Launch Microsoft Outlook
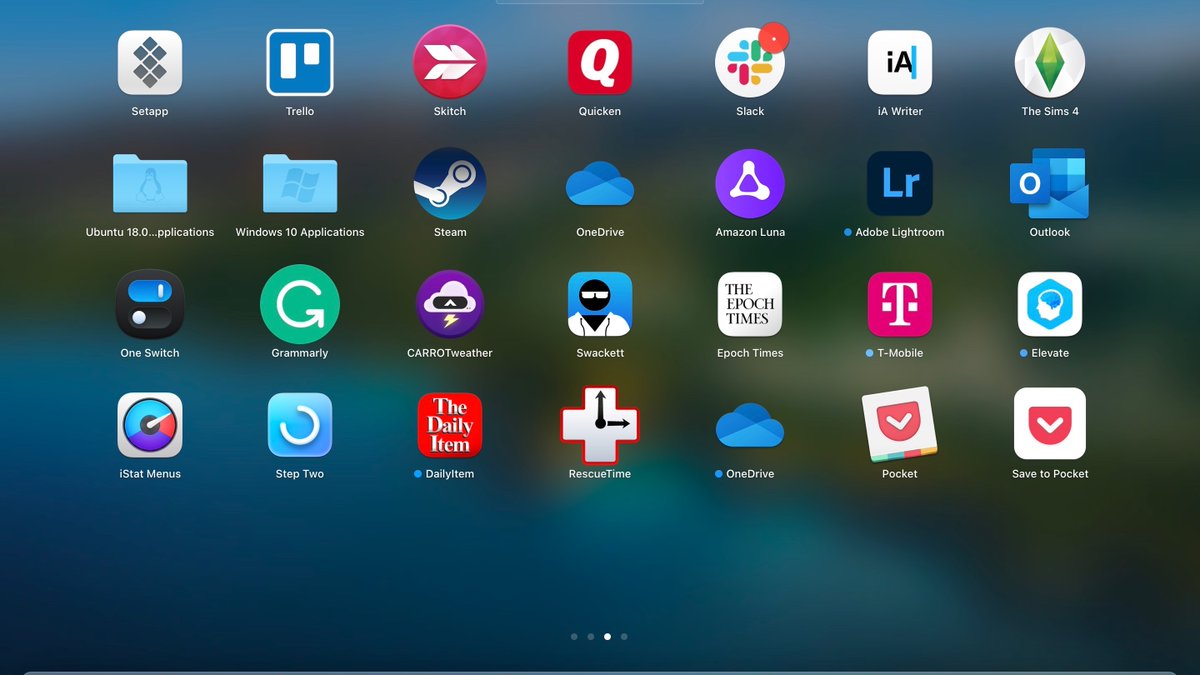Screen dimensions: 1200x675 [1050, 183]
